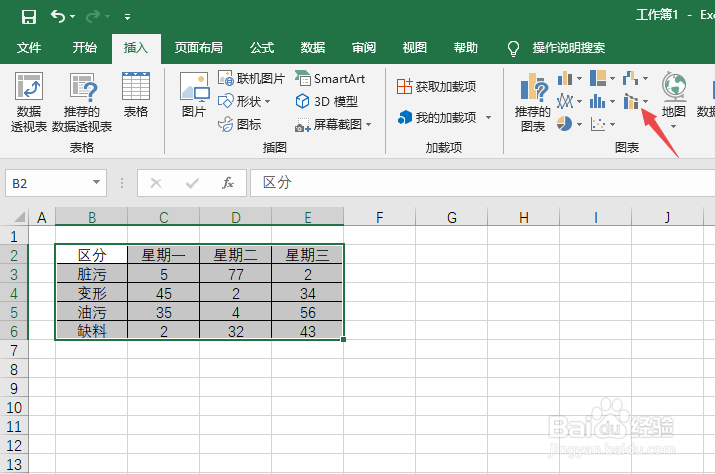Select column header H

click(524, 217)
